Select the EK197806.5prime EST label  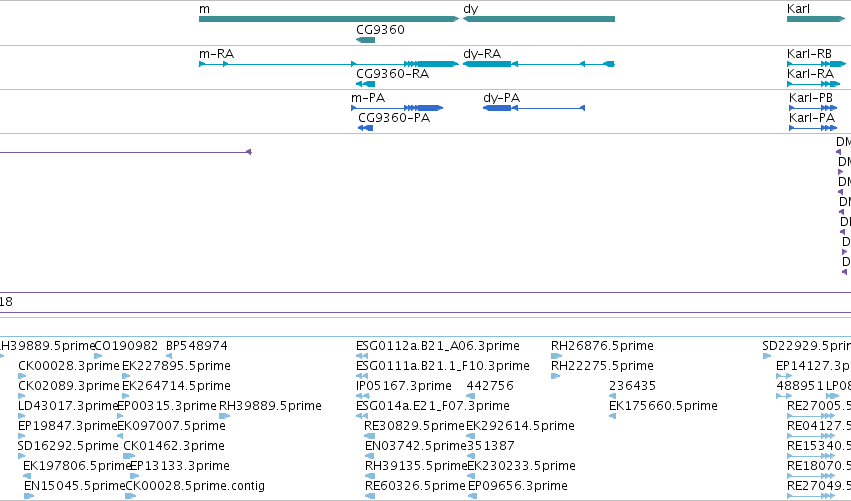coord(77,466)
